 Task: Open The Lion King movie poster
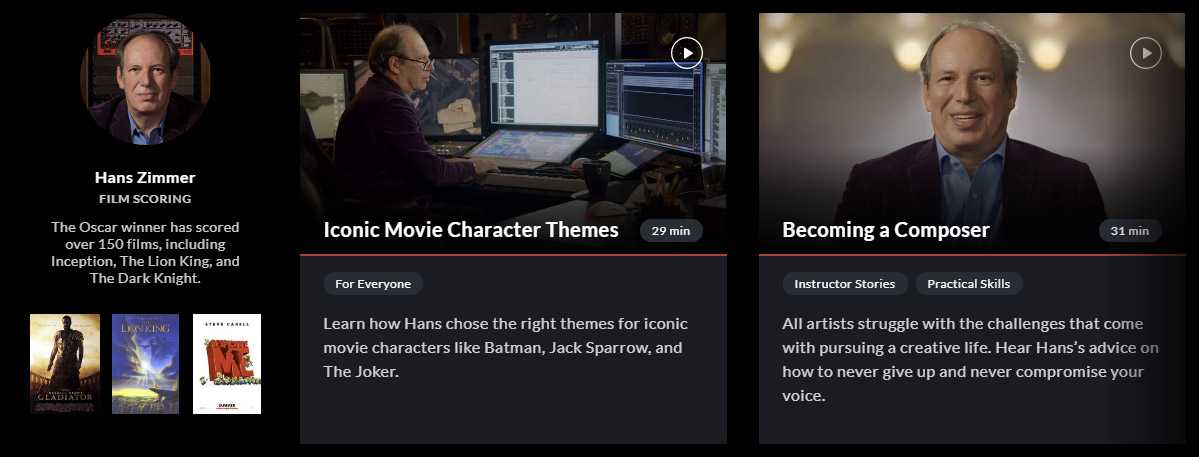coord(145,364)
